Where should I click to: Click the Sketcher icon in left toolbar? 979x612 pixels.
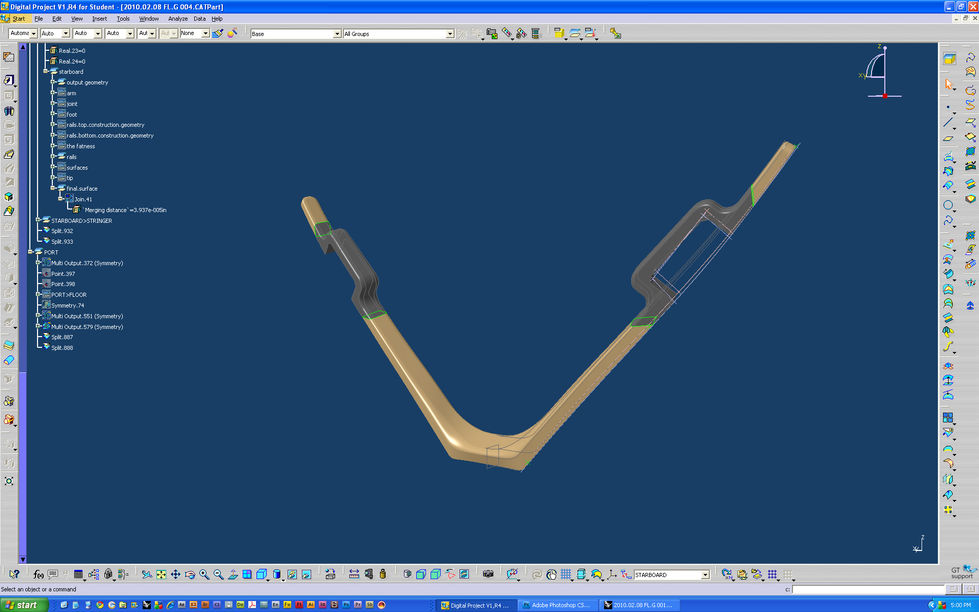click(9, 80)
